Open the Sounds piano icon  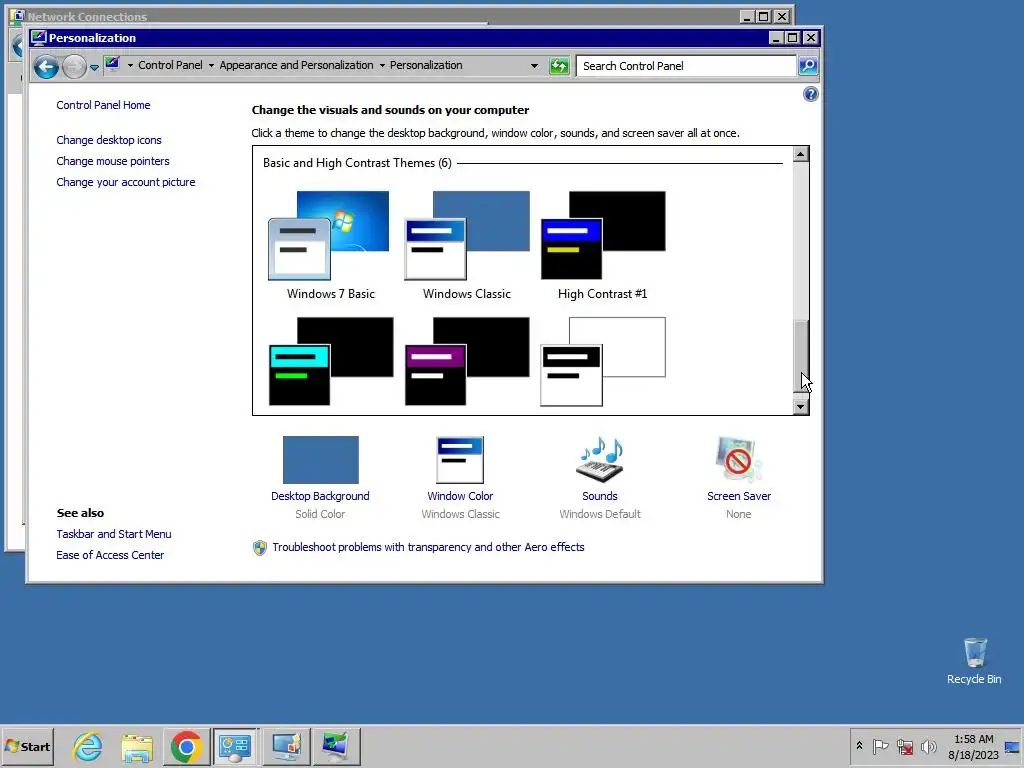(x=600, y=460)
